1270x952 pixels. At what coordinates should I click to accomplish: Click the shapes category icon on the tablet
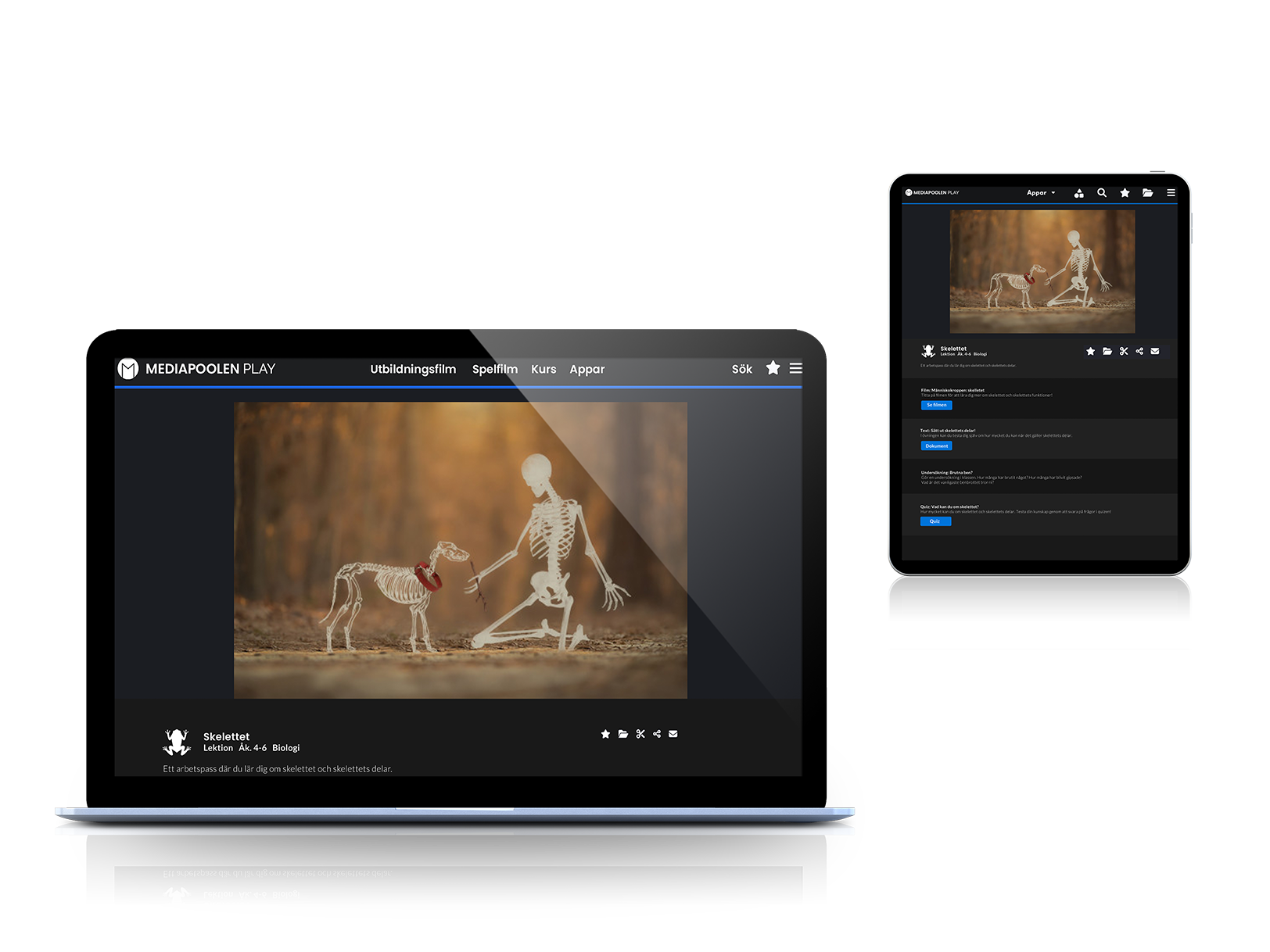pyautogui.click(x=1079, y=193)
